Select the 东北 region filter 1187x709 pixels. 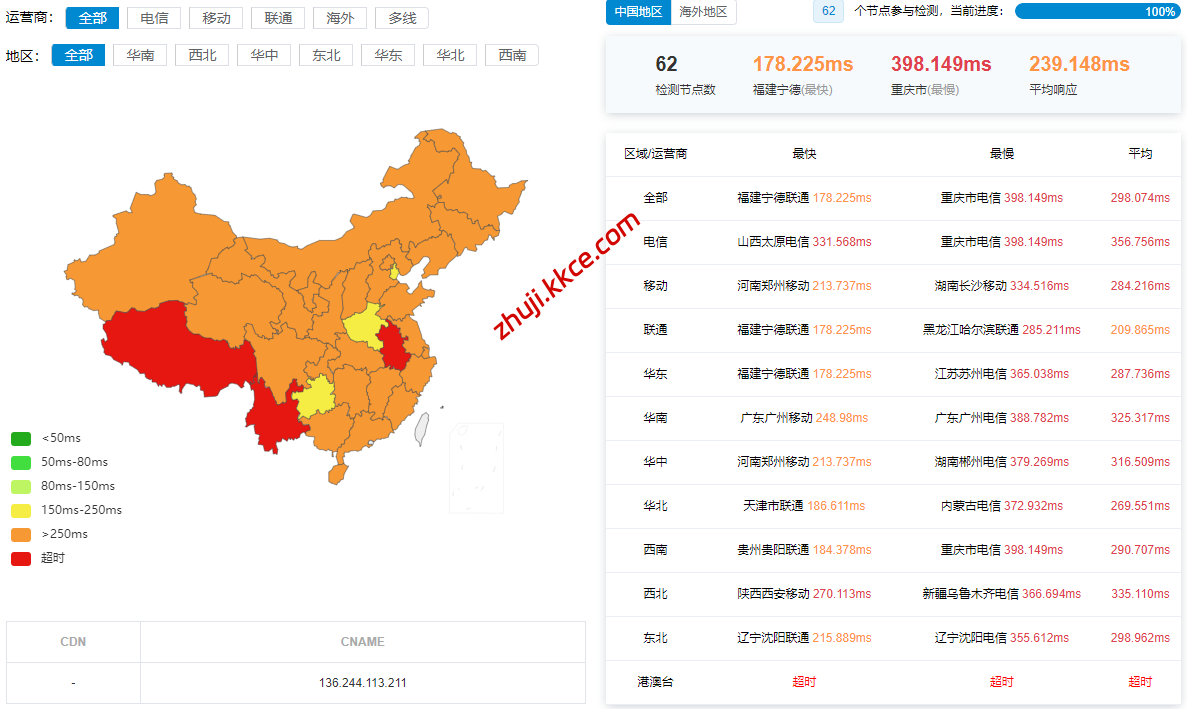pyautogui.click(x=326, y=55)
